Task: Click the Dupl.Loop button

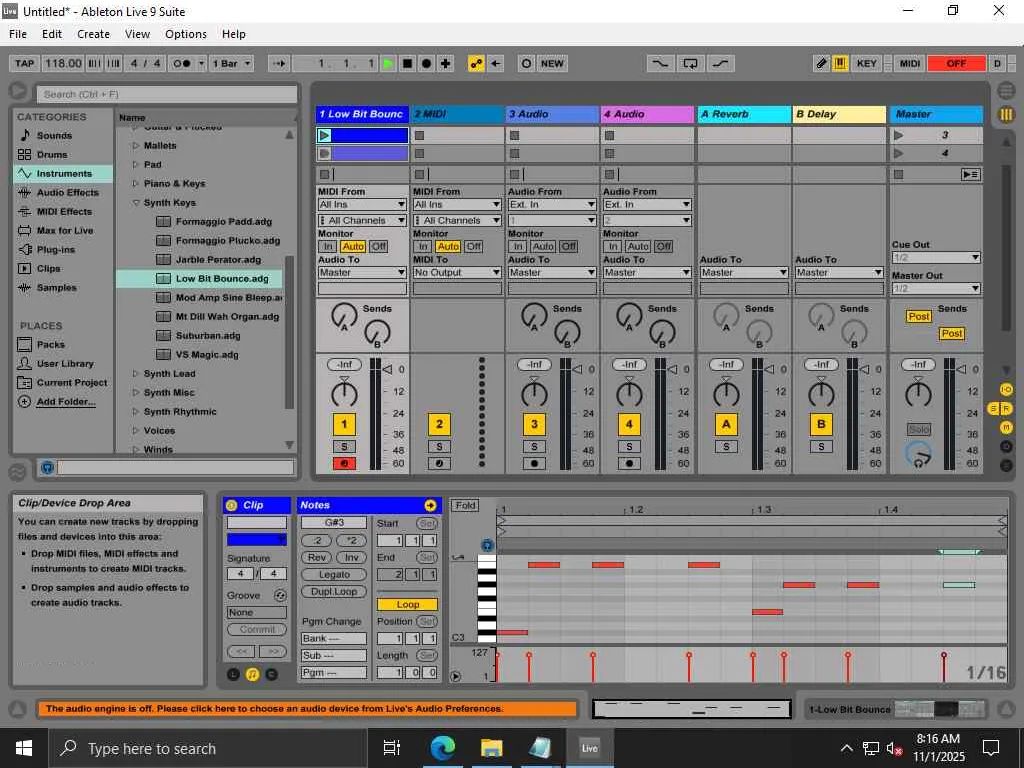Action: 334,591
